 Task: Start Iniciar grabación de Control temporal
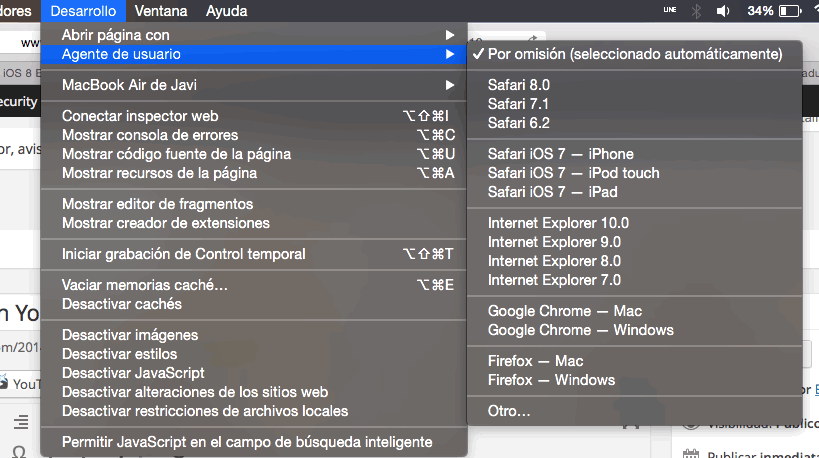pos(254,254)
